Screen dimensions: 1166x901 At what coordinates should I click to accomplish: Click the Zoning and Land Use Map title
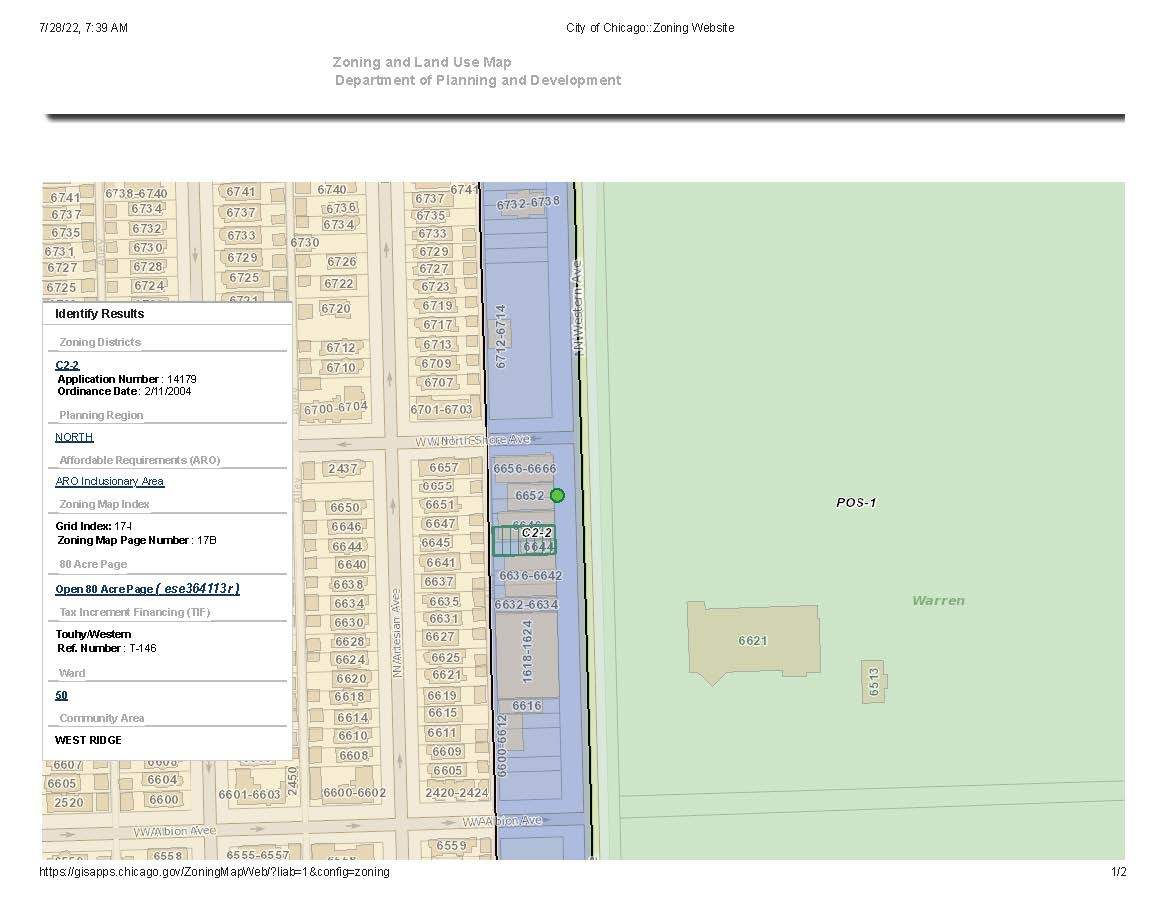click(x=422, y=62)
